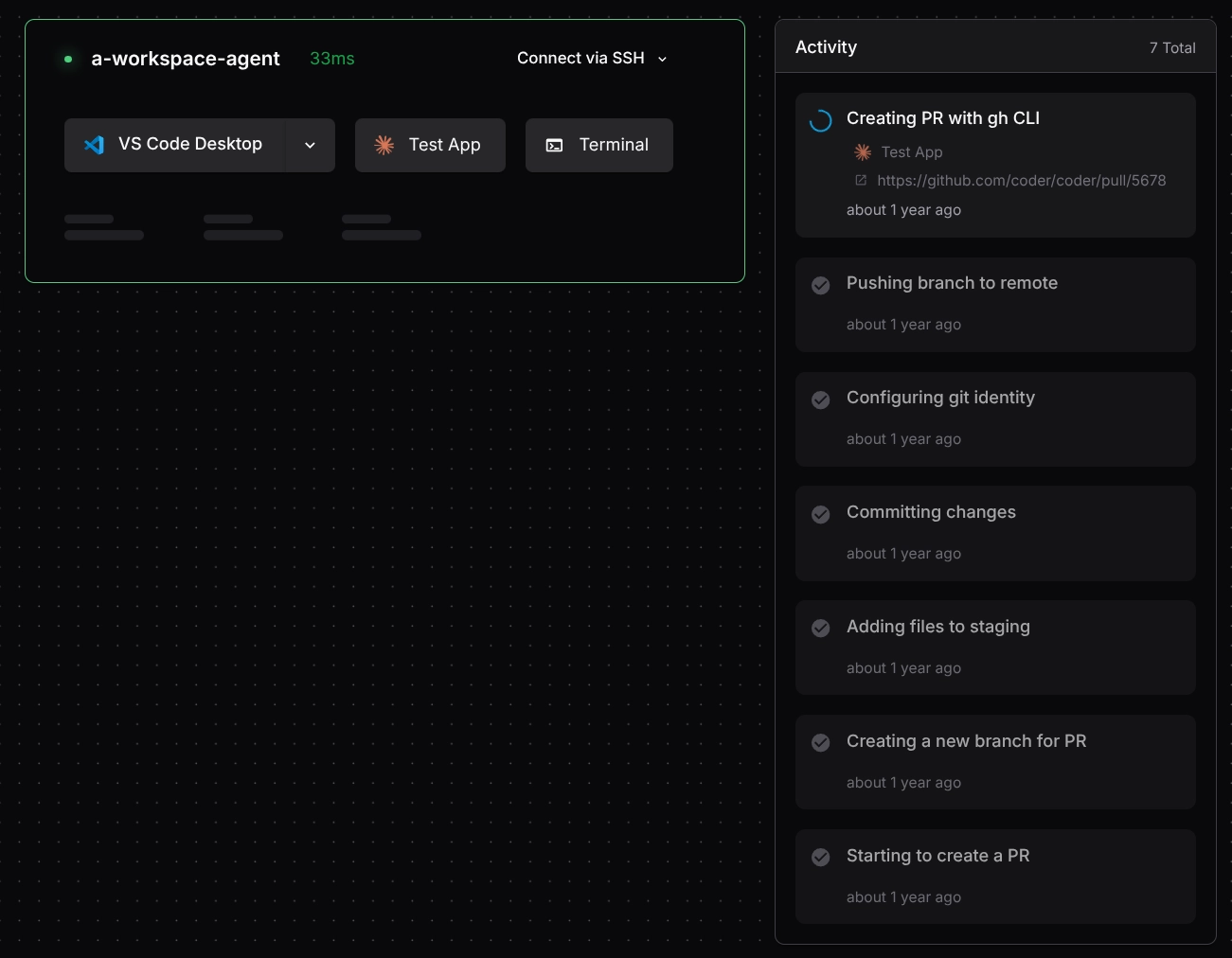The height and width of the screenshot is (958, 1232).
Task: Select the VS Code Desktop icon
Action: pos(93,145)
